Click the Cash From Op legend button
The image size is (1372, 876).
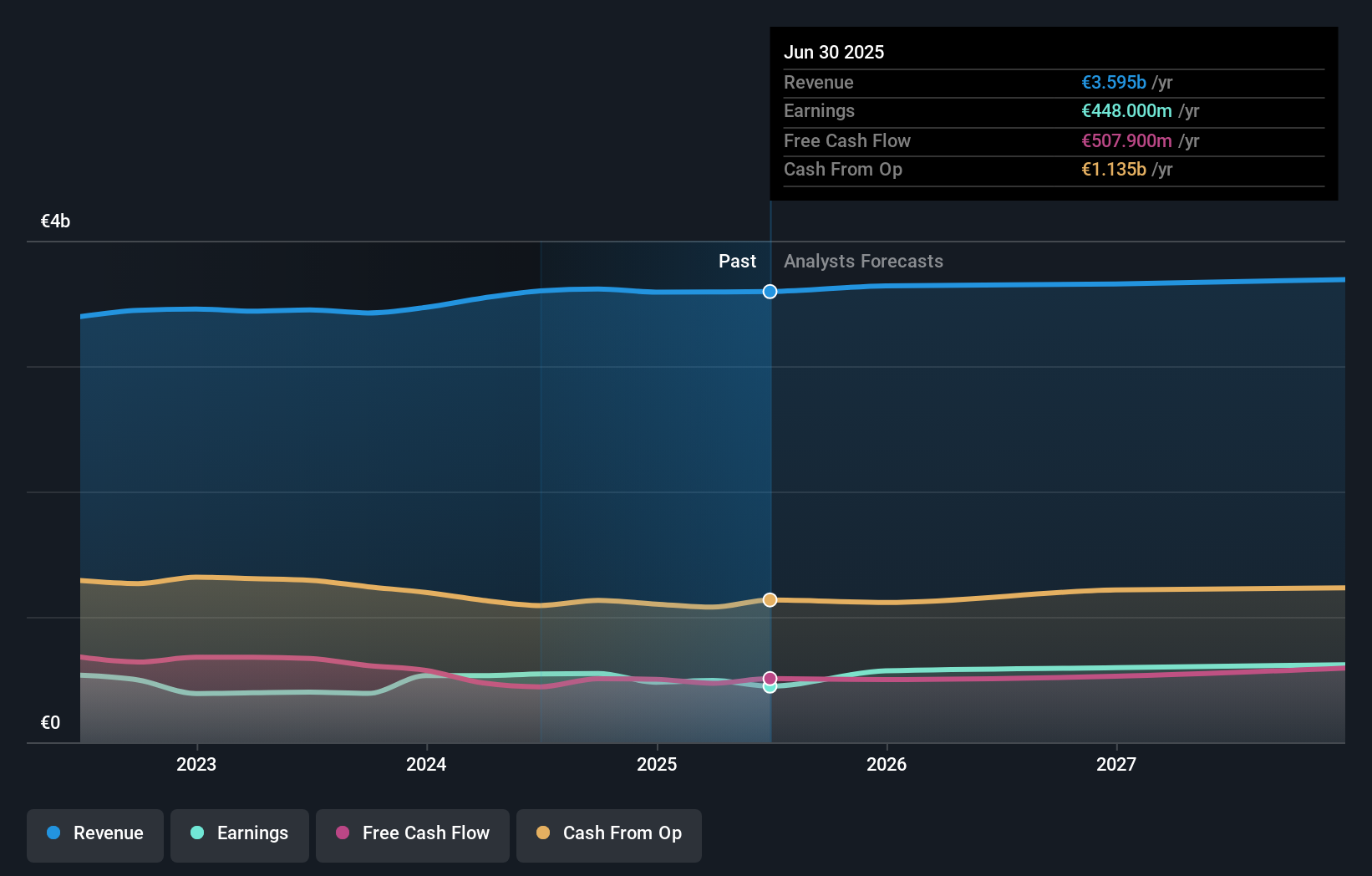coord(608,833)
